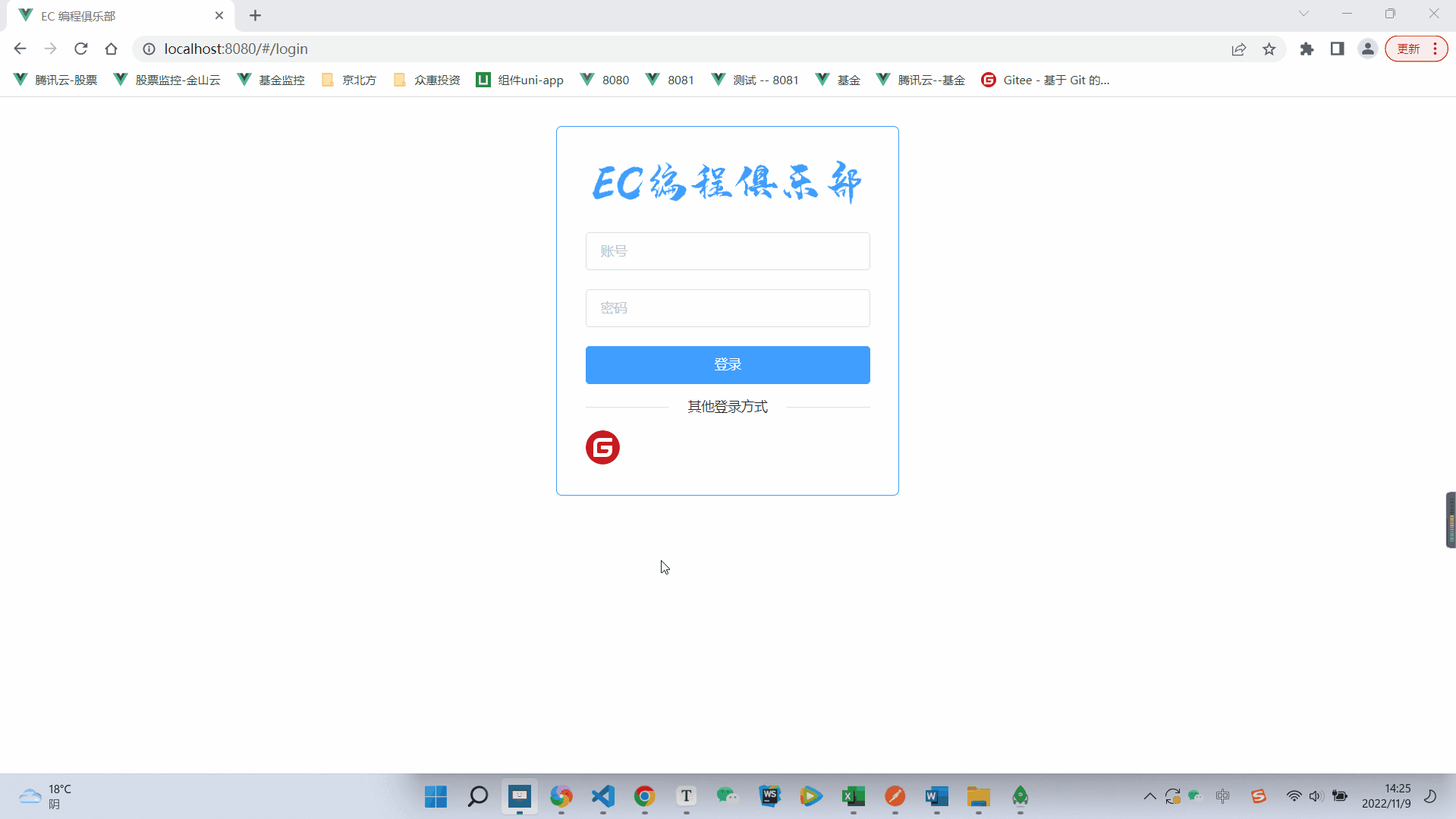The width and height of the screenshot is (1456, 819).
Task: Open VS Code from the taskbar
Action: [x=602, y=796]
